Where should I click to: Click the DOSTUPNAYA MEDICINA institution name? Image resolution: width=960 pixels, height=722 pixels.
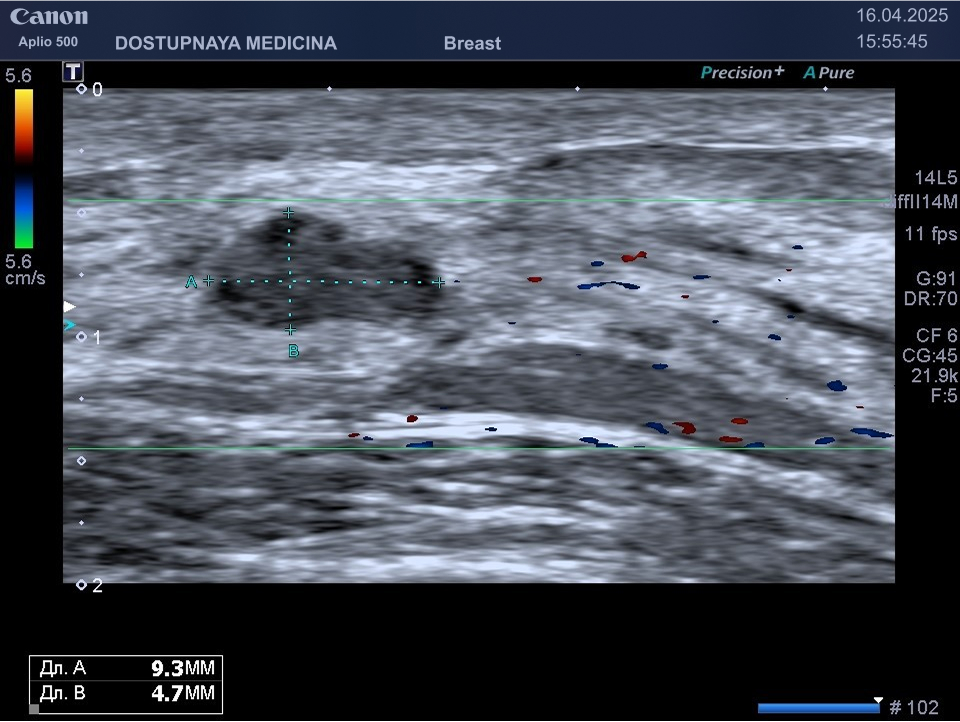pyautogui.click(x=226, y=44)
